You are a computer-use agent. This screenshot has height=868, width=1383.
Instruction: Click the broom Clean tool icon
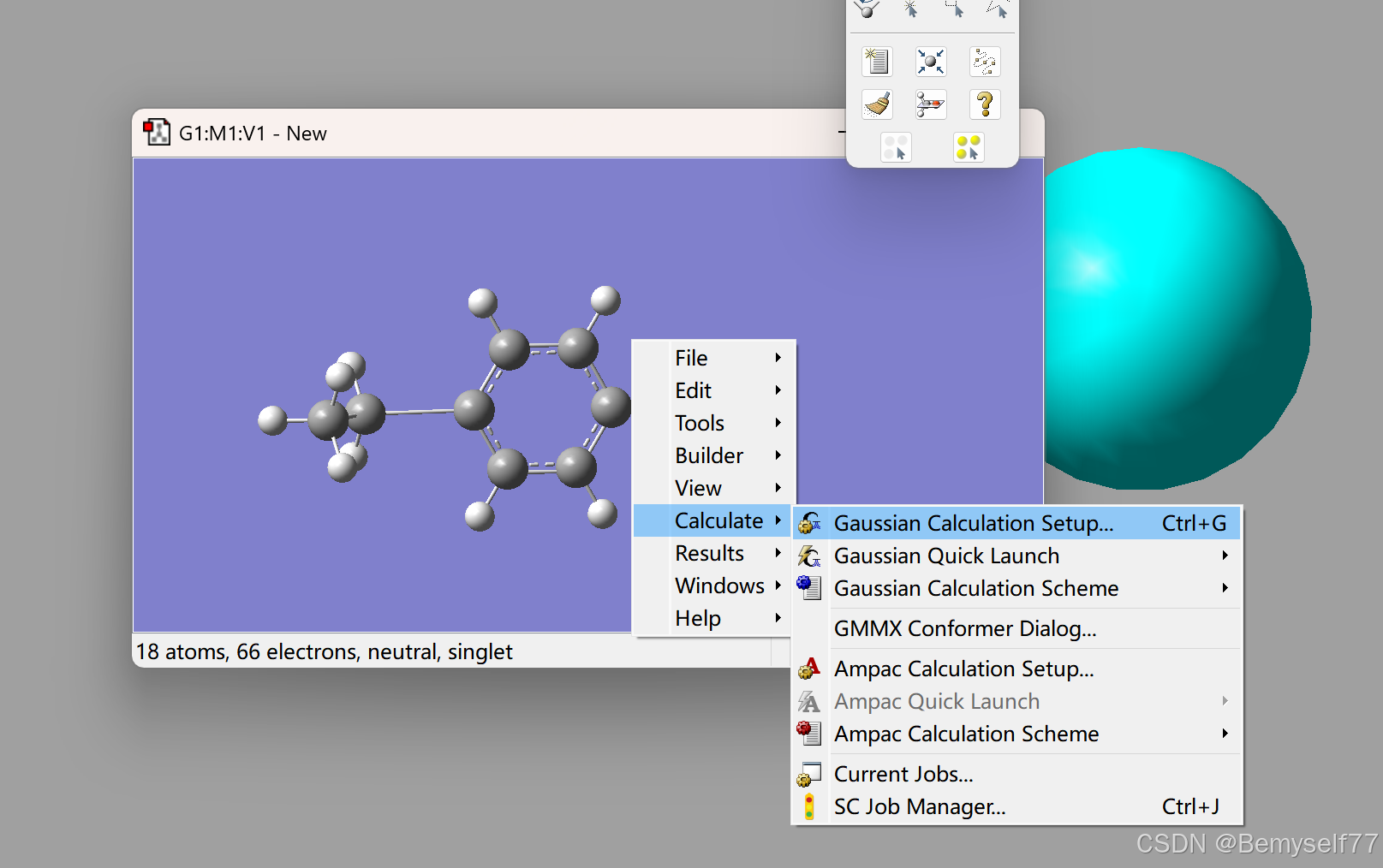tap(877, 104)
